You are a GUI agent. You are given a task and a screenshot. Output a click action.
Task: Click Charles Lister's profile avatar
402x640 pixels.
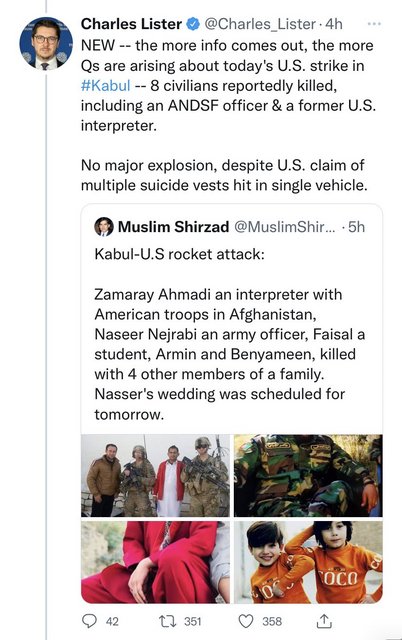[x=46, y=43]
